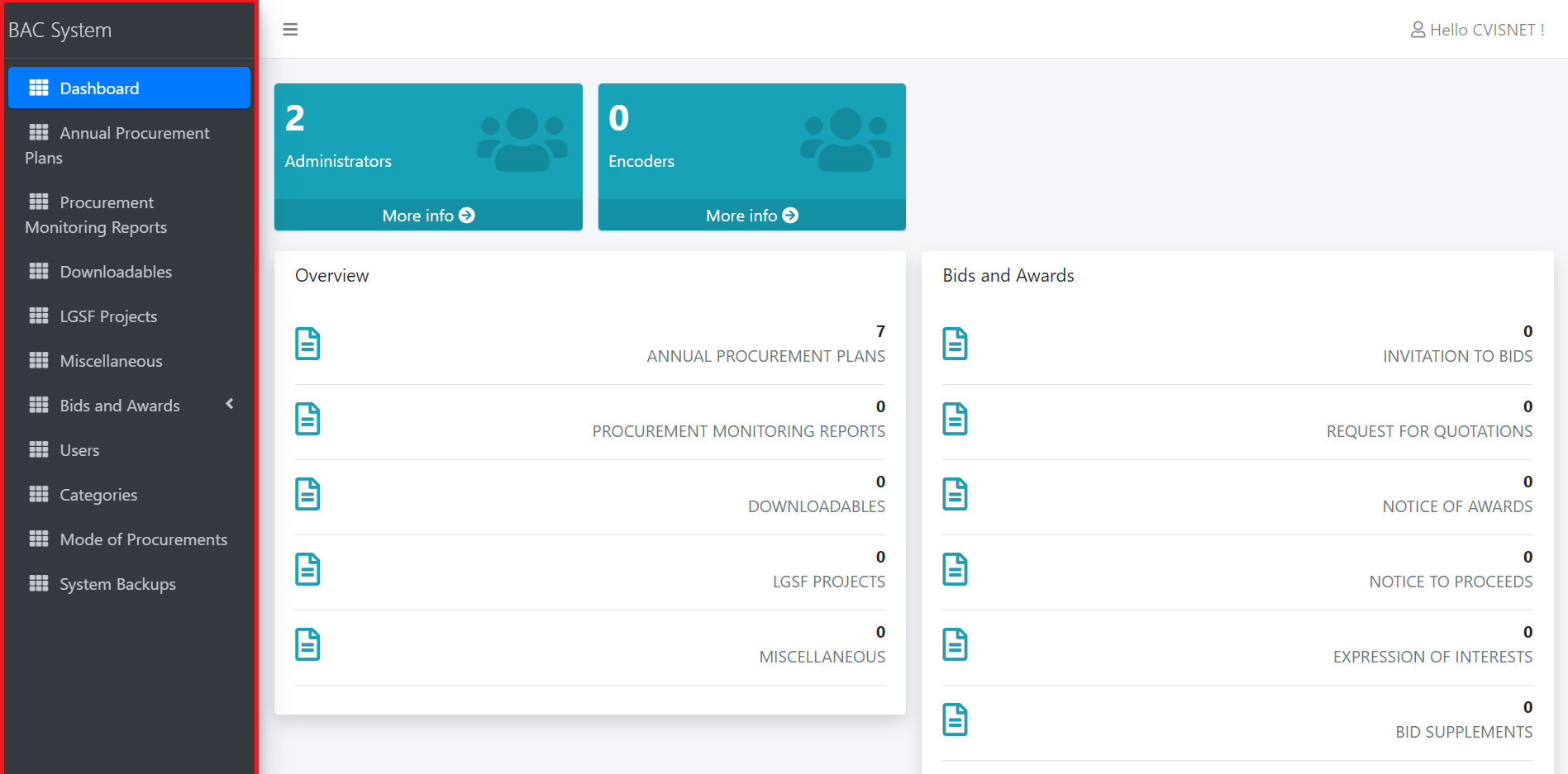Screen dimensions: 1568x774
Task: Click the Bids and Awards panel heading
Action: point(1008,275)
